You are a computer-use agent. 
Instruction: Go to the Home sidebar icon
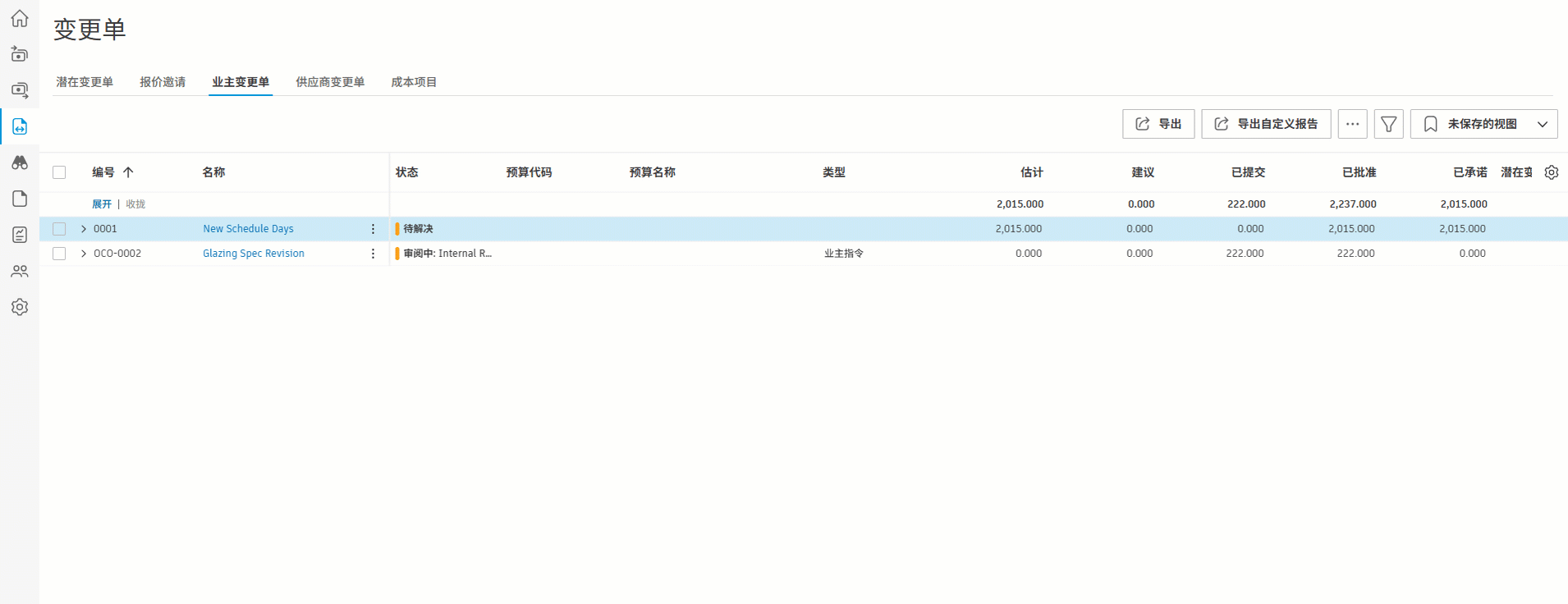tap(20, 18)
